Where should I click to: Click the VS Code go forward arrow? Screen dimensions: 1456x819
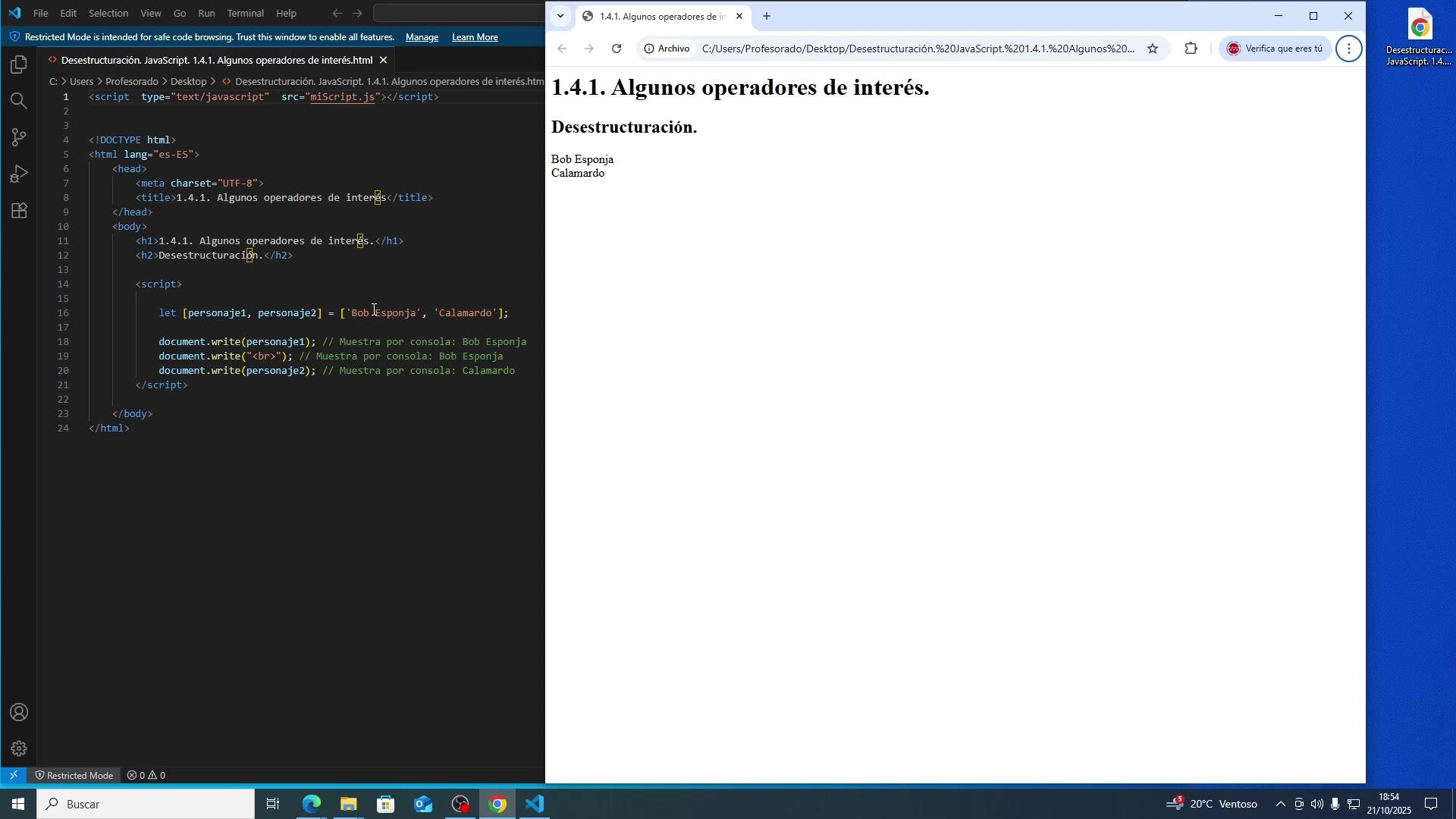coord(358,13)
